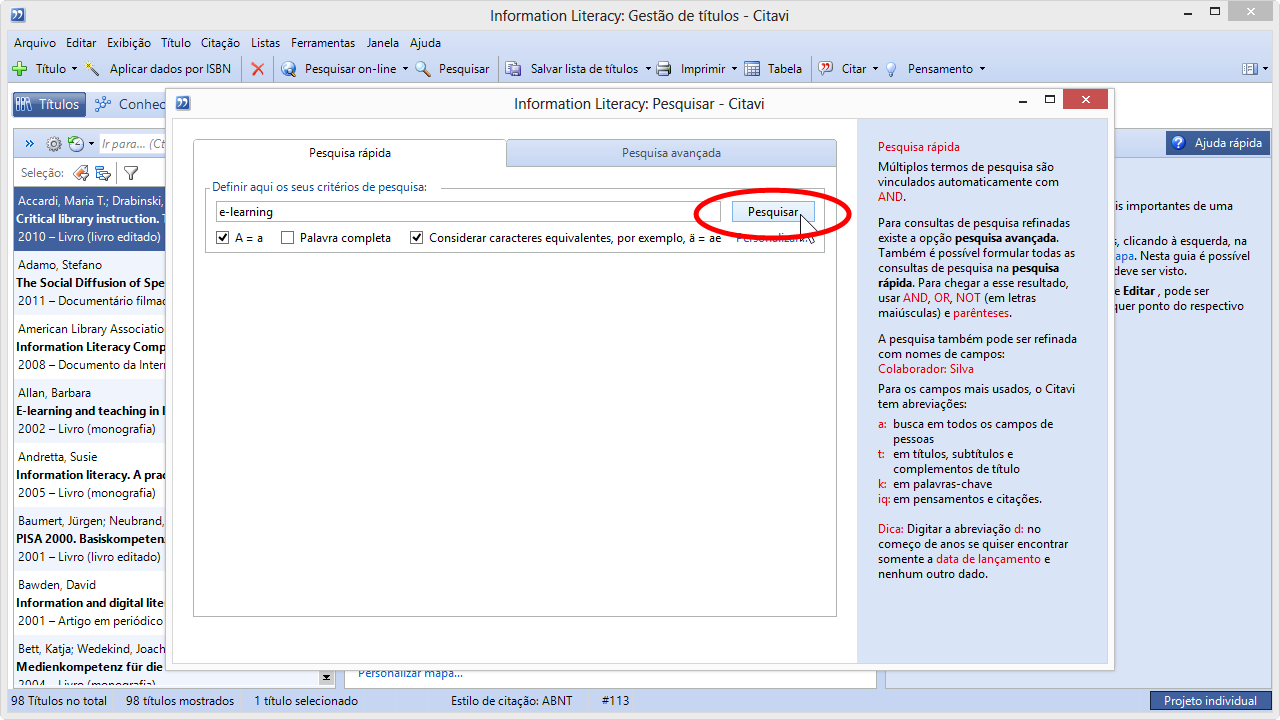Click the Tabela grid icon
1280x720 pixels.
coord(751,69)
